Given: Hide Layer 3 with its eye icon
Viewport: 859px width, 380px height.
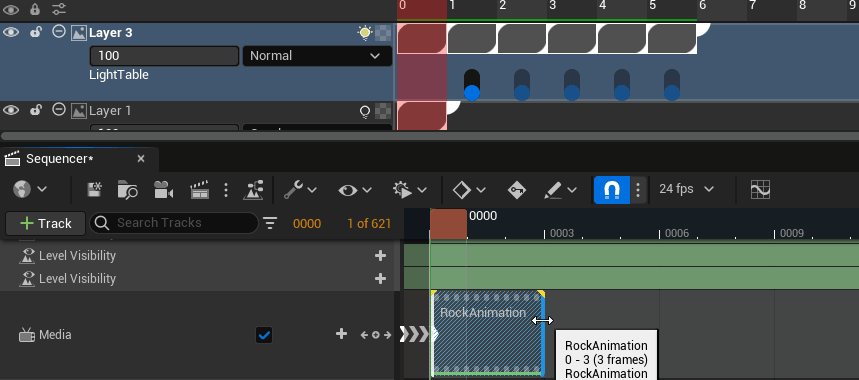Looking at the screenshot, I should 11,32.
